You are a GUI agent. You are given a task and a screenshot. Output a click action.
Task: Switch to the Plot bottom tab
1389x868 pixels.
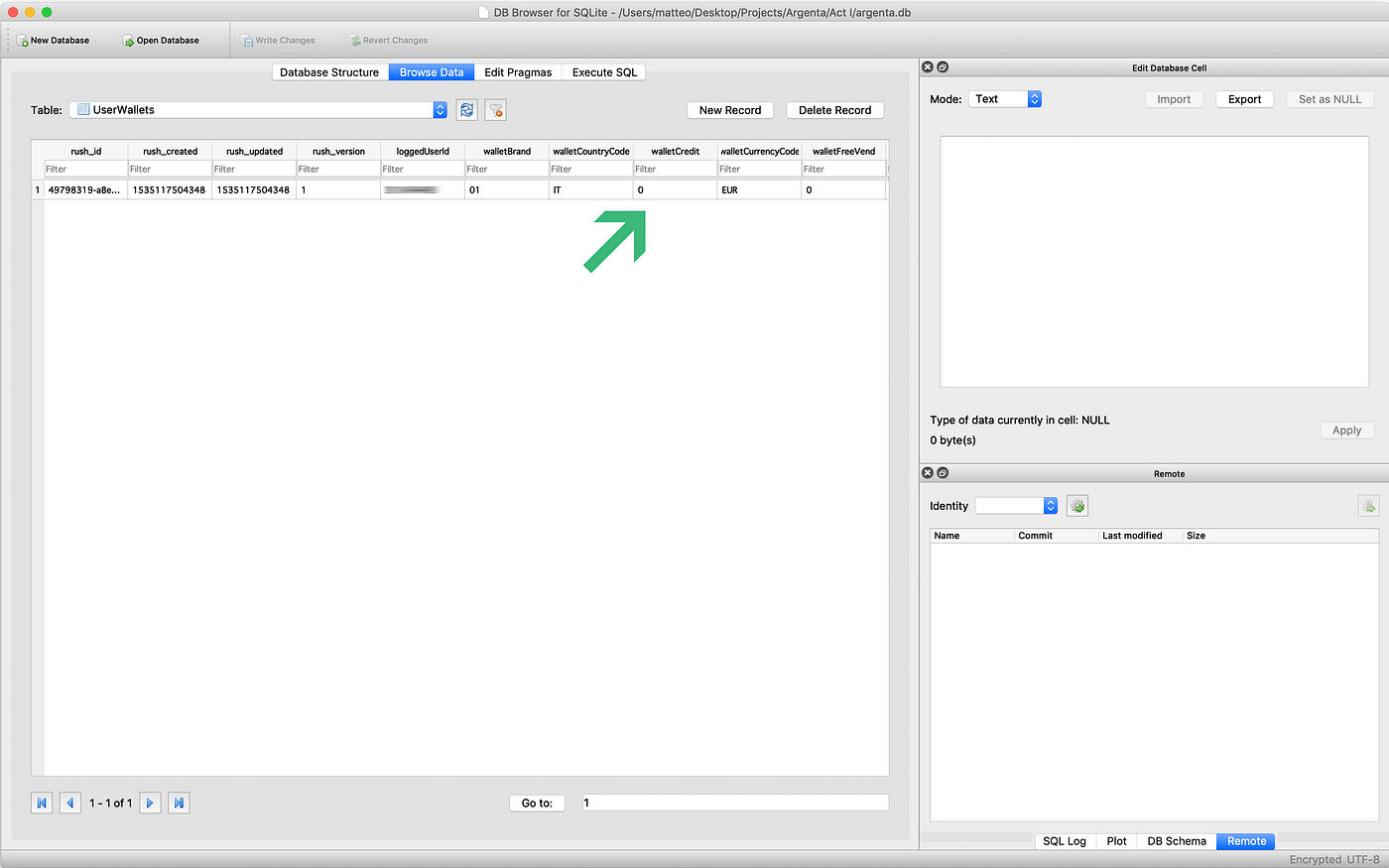(1116, 841)
